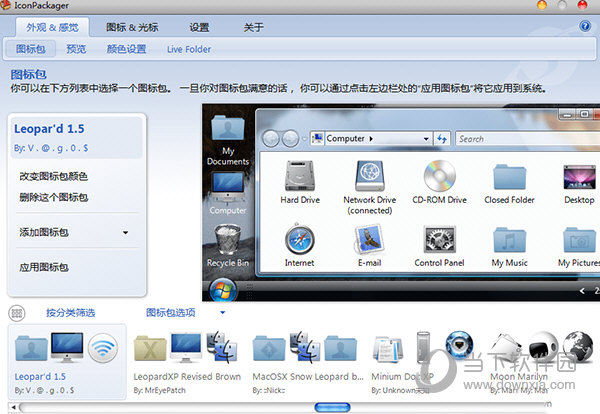
Task: Click 改变图标包颜色 link
Action: pyautogui.click(x=54, y=176)
